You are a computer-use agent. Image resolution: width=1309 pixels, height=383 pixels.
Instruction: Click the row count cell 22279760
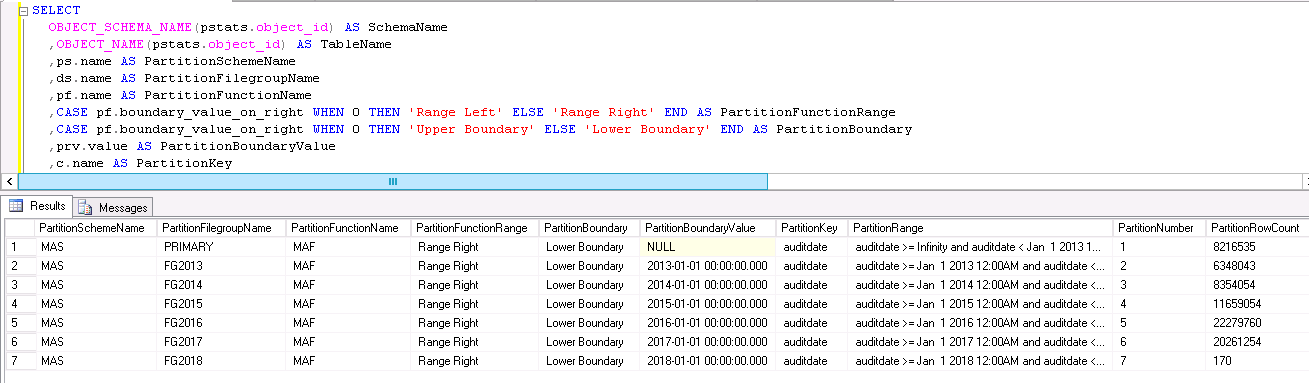(x=1256, y=323)
